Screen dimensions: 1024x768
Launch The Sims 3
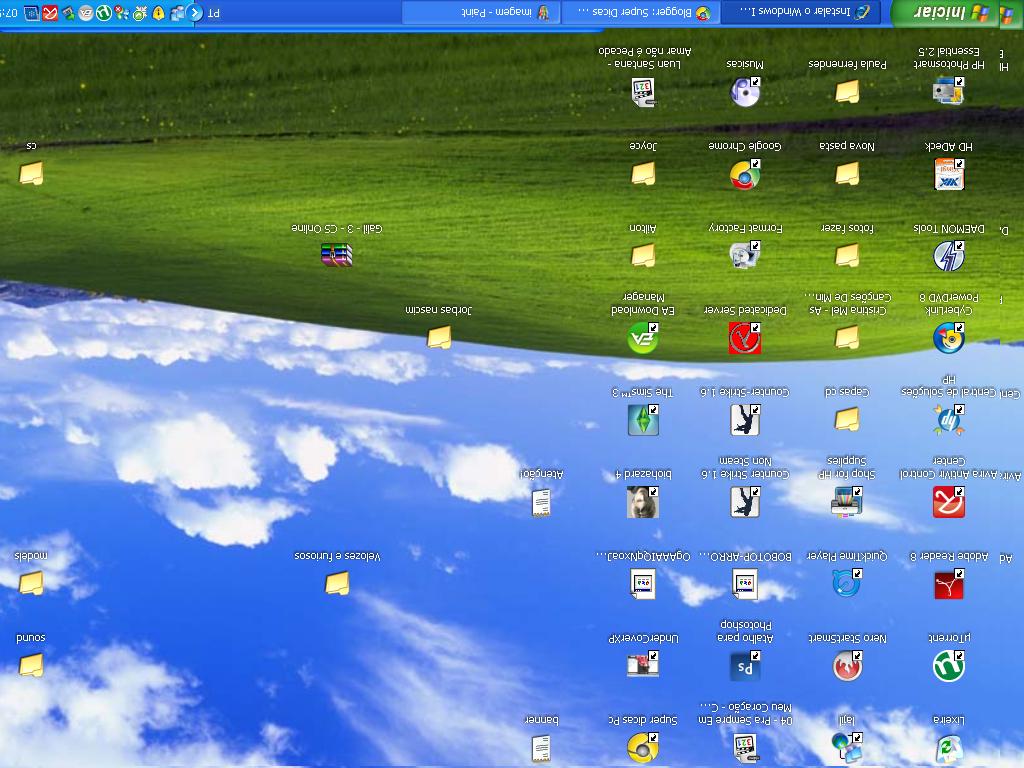(x=644, y=420)
